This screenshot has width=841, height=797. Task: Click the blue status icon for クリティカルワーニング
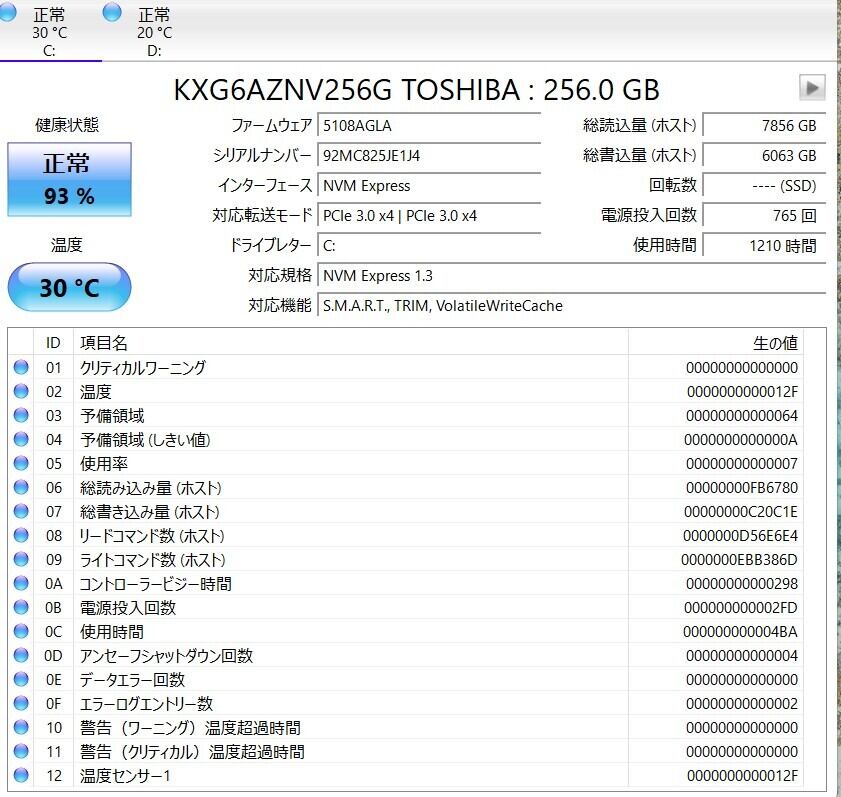pos(21,368)
